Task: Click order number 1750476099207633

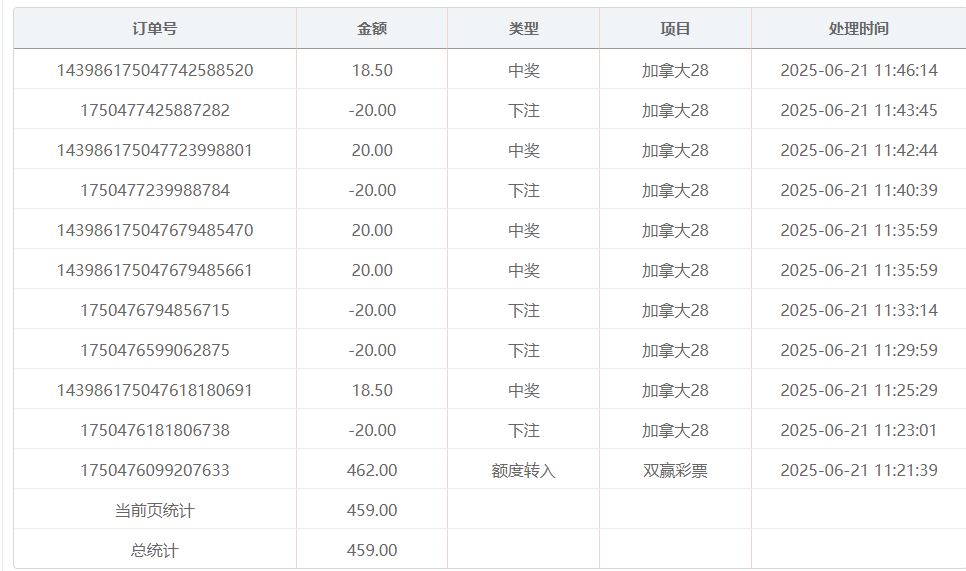Action: click(x=155, y=470)
